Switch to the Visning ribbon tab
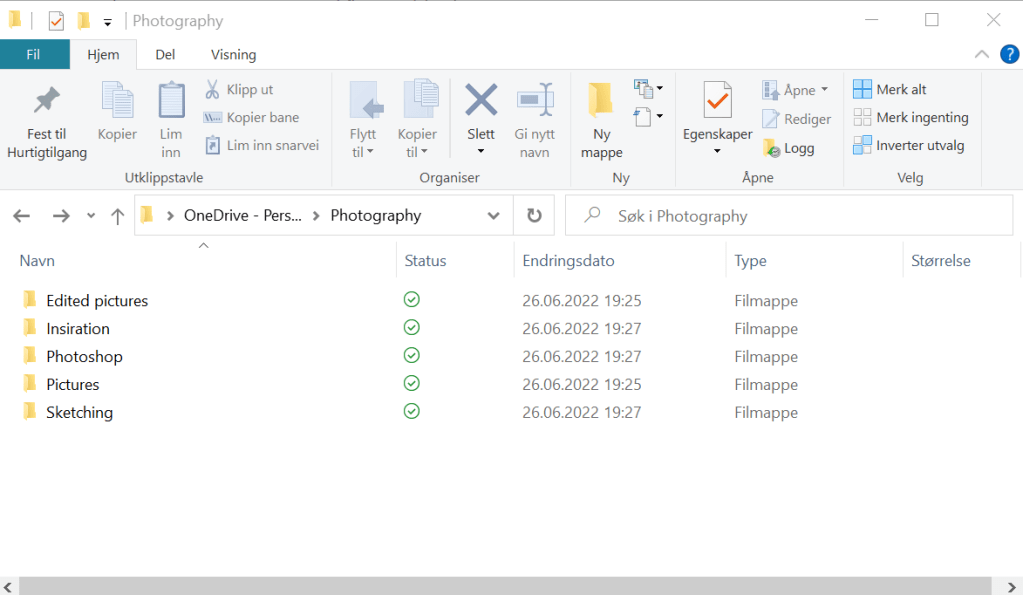Screen dimensions: 1023x595 (233, 55)
